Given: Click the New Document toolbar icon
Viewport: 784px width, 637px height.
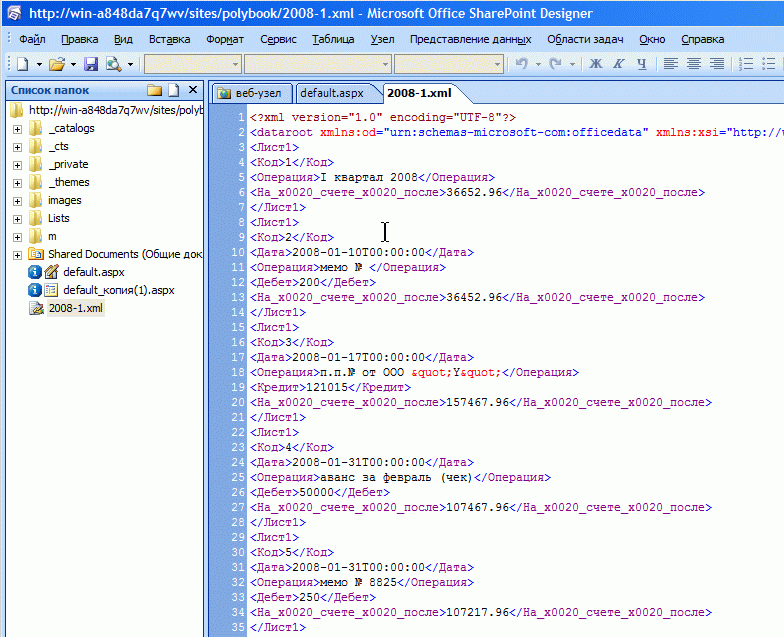Looking at the screenshot, I should 22,64.
